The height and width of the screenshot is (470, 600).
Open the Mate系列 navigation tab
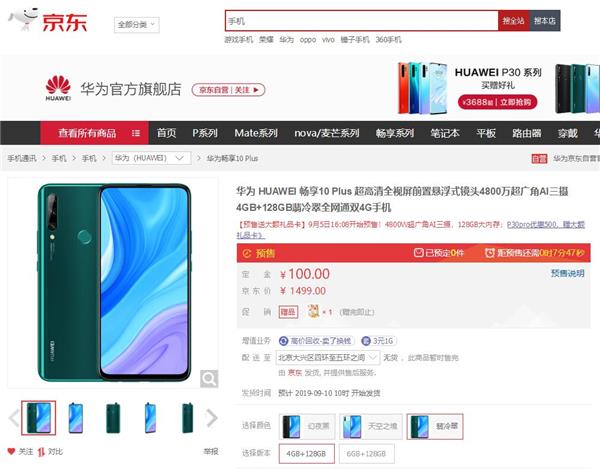(256, 133)
